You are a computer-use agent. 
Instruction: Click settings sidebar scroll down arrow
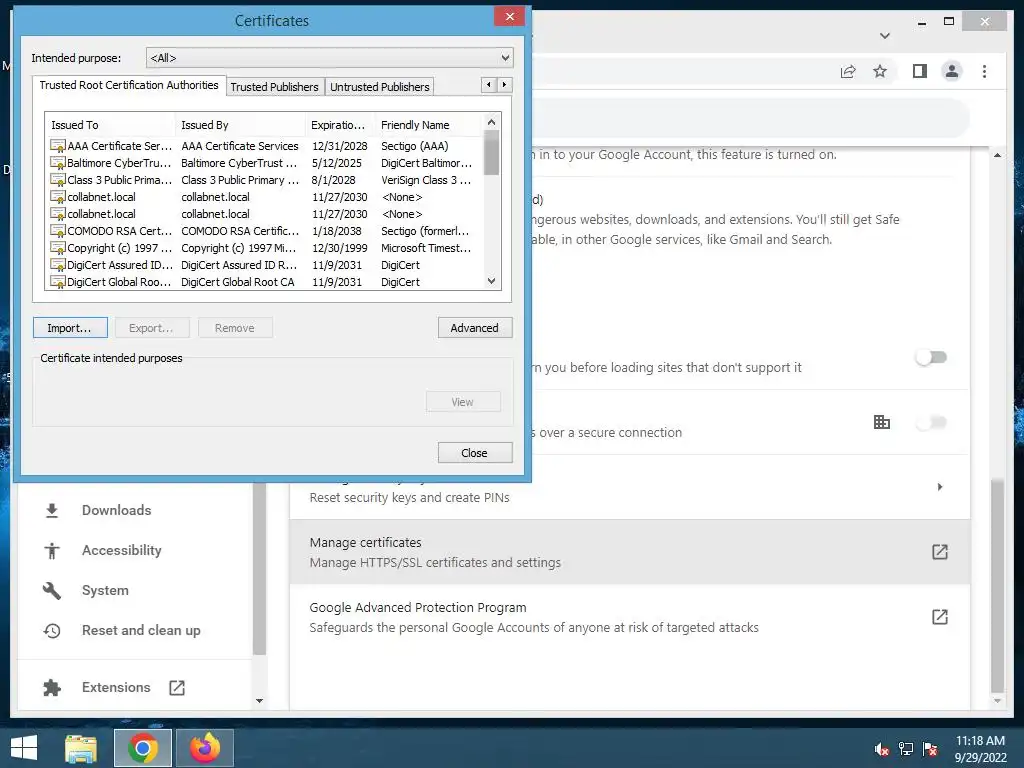259,701
